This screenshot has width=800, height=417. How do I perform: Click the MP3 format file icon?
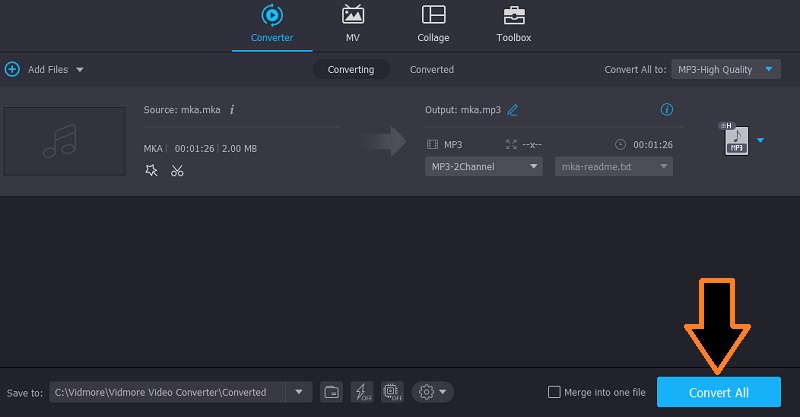point(735,140)
